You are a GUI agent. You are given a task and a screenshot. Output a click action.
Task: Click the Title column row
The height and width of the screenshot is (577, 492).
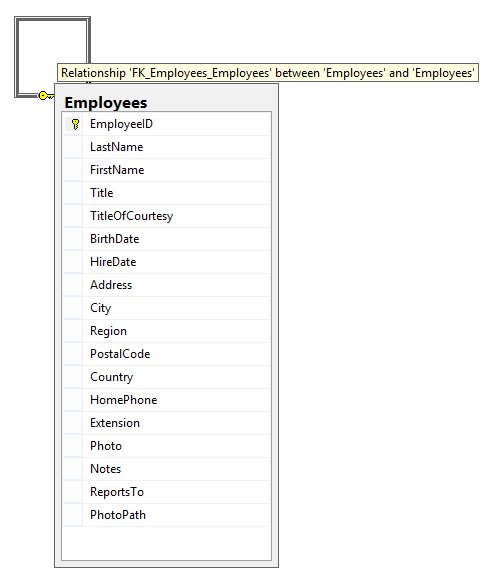pos(167,193)
